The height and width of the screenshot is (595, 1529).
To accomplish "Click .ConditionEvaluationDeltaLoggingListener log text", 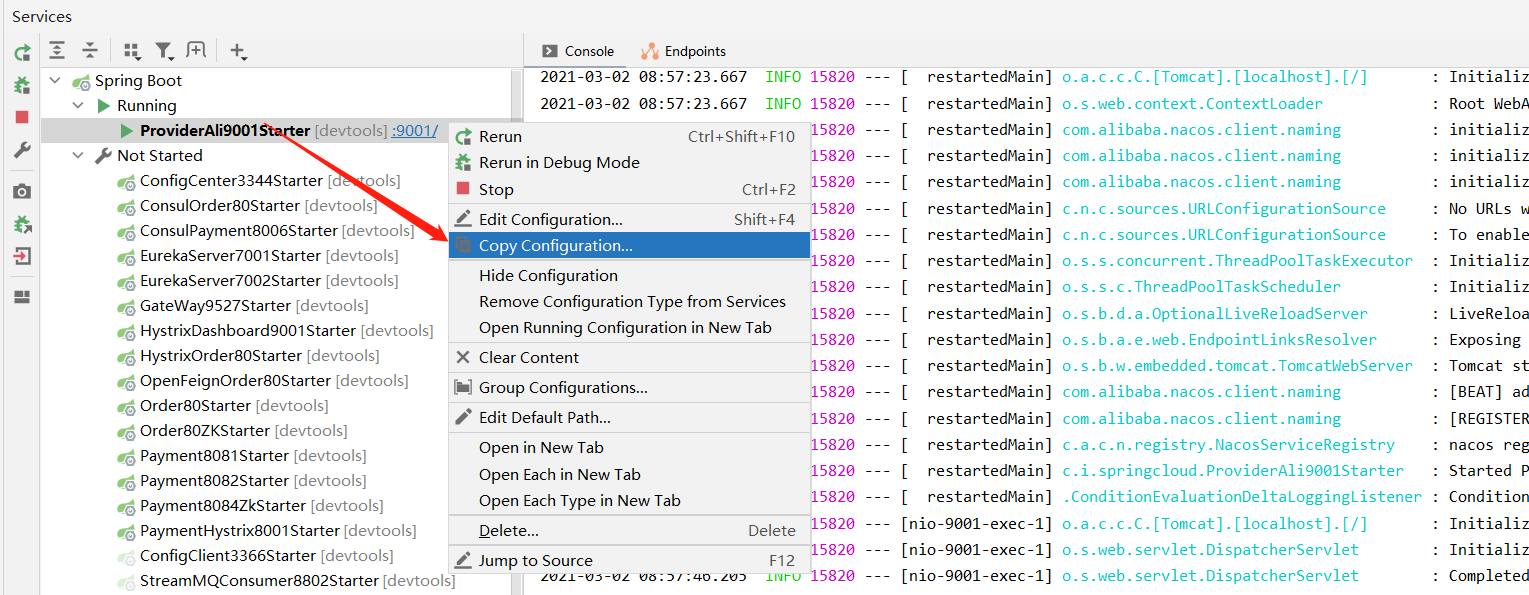I will point(1242,497).
